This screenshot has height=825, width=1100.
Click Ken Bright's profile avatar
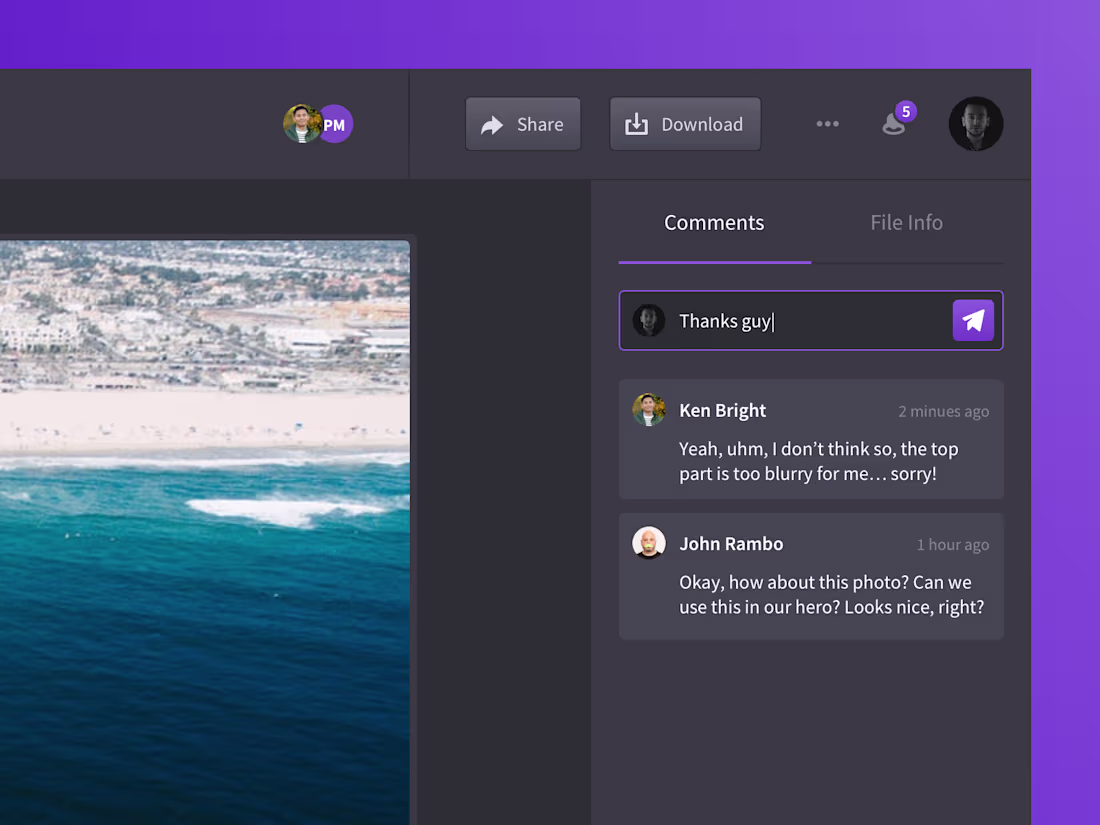(x=648, y=409)
